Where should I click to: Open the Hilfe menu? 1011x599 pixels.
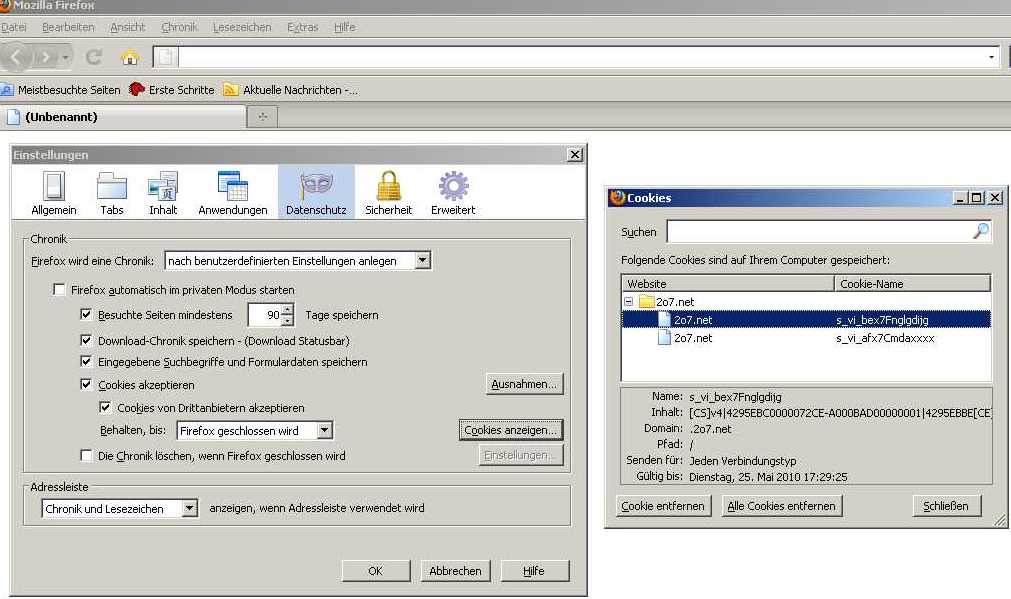[344, 27]
